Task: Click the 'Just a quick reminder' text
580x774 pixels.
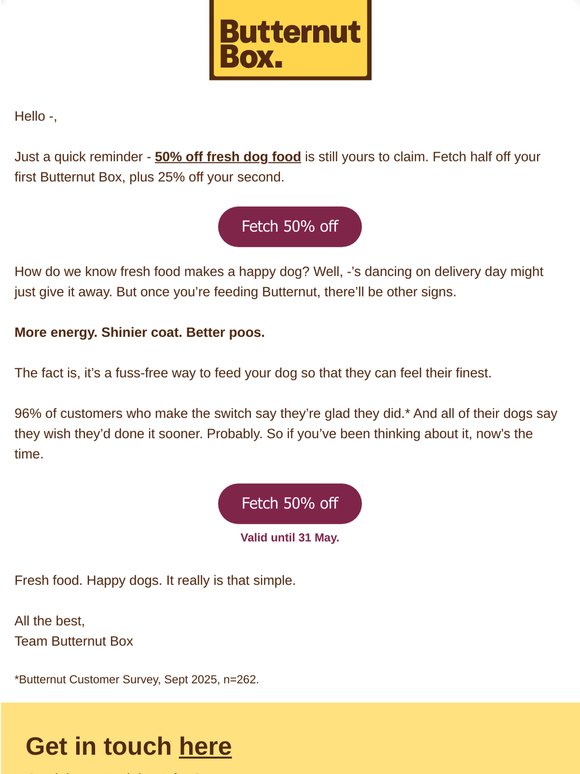Action: (x=78, y=156)
